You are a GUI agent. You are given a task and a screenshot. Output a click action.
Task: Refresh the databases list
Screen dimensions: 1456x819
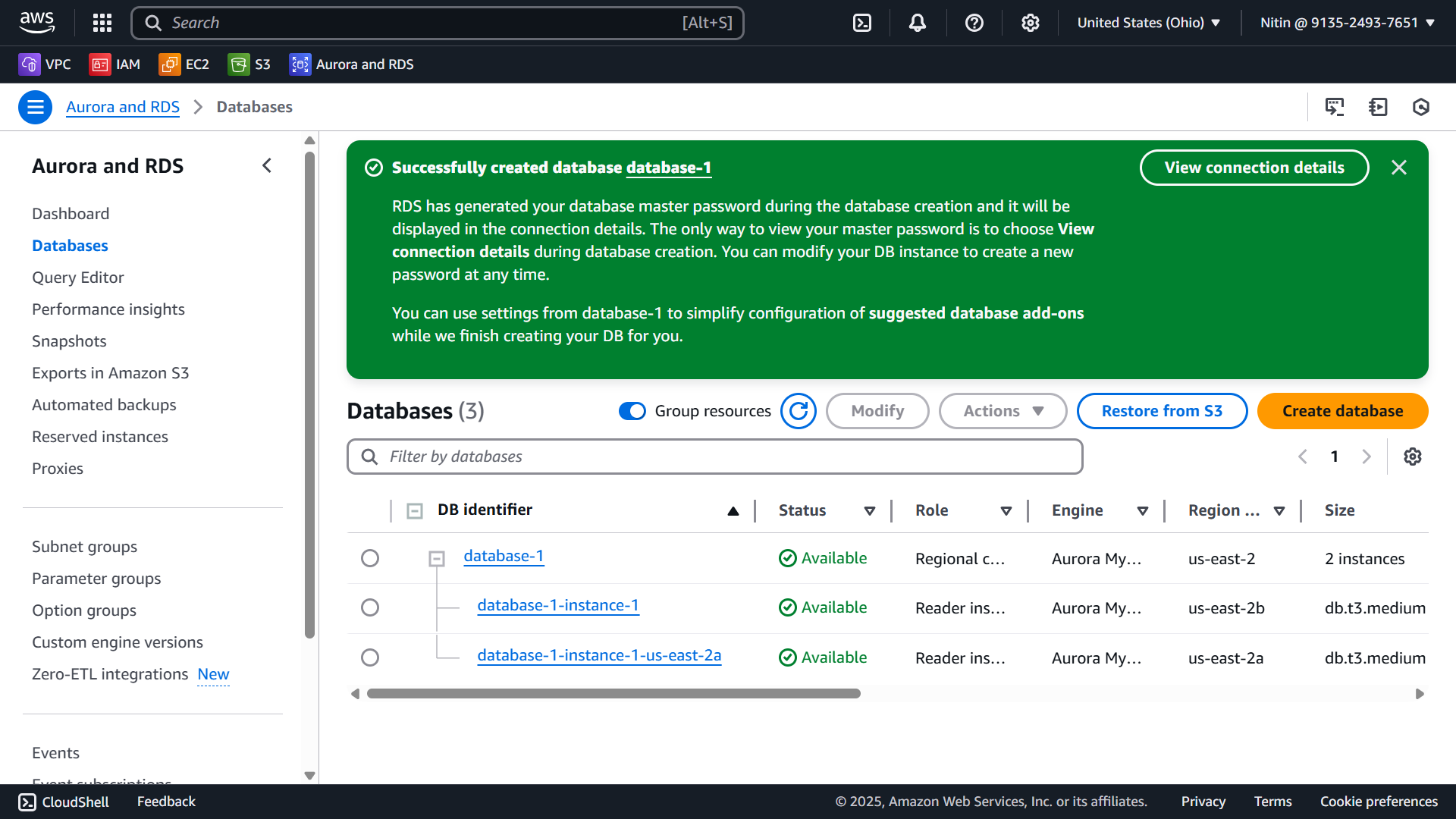[x=799, y=411]
